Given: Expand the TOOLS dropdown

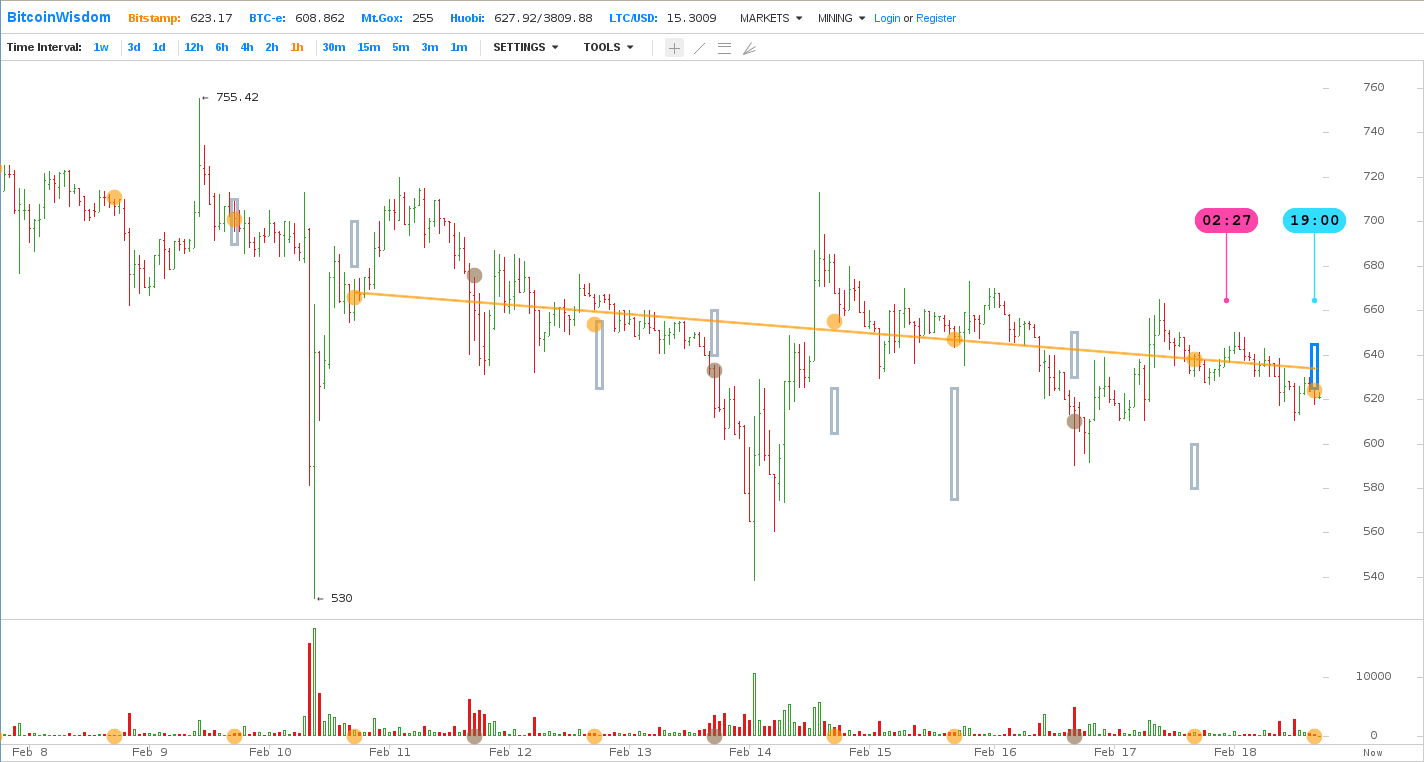Looking at the screenshot, I should pyautogui.click(x=608, y=47).
